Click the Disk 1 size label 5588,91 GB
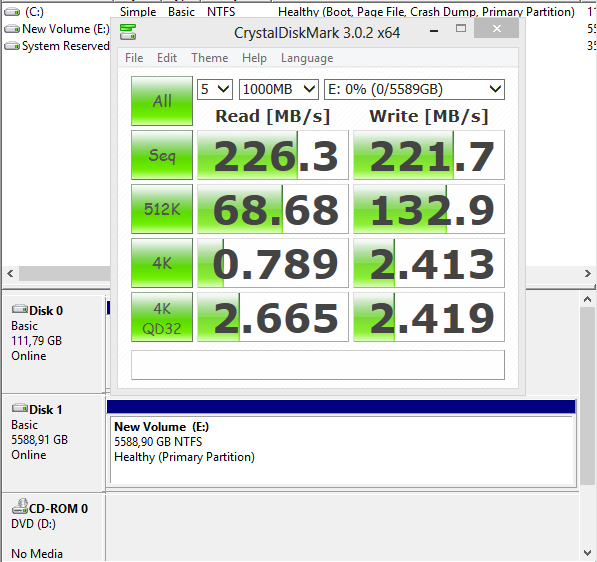597x562 pixels. [40, 440]
